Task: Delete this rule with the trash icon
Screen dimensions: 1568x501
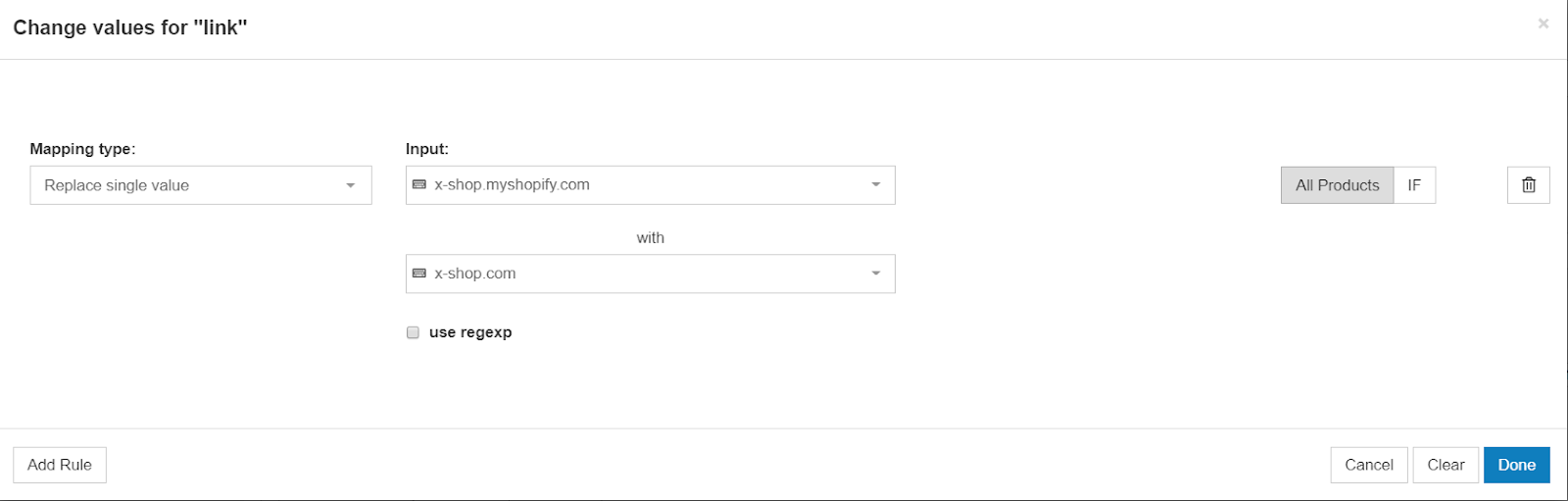Action: (1528, 185)
